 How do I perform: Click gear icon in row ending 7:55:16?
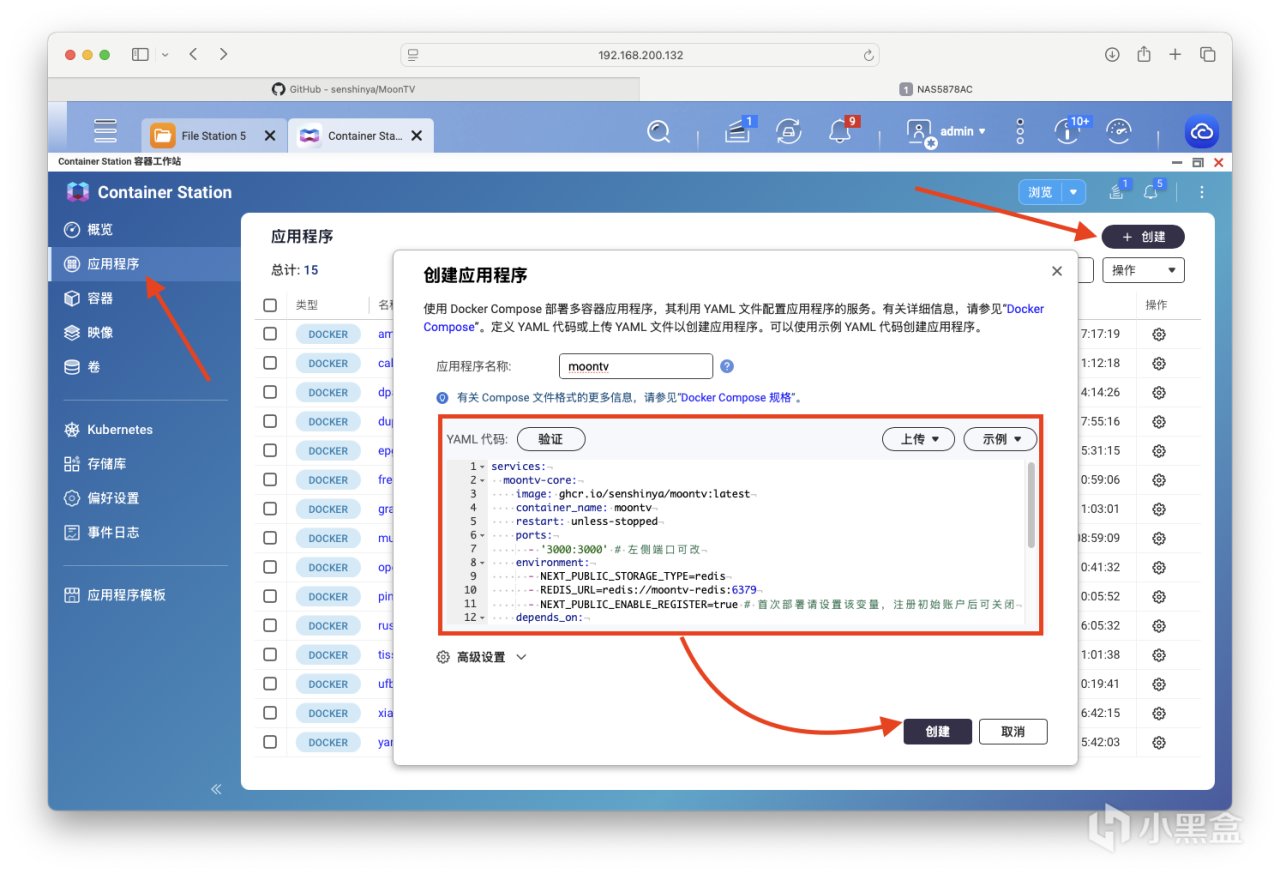(x=1159, y=421)
